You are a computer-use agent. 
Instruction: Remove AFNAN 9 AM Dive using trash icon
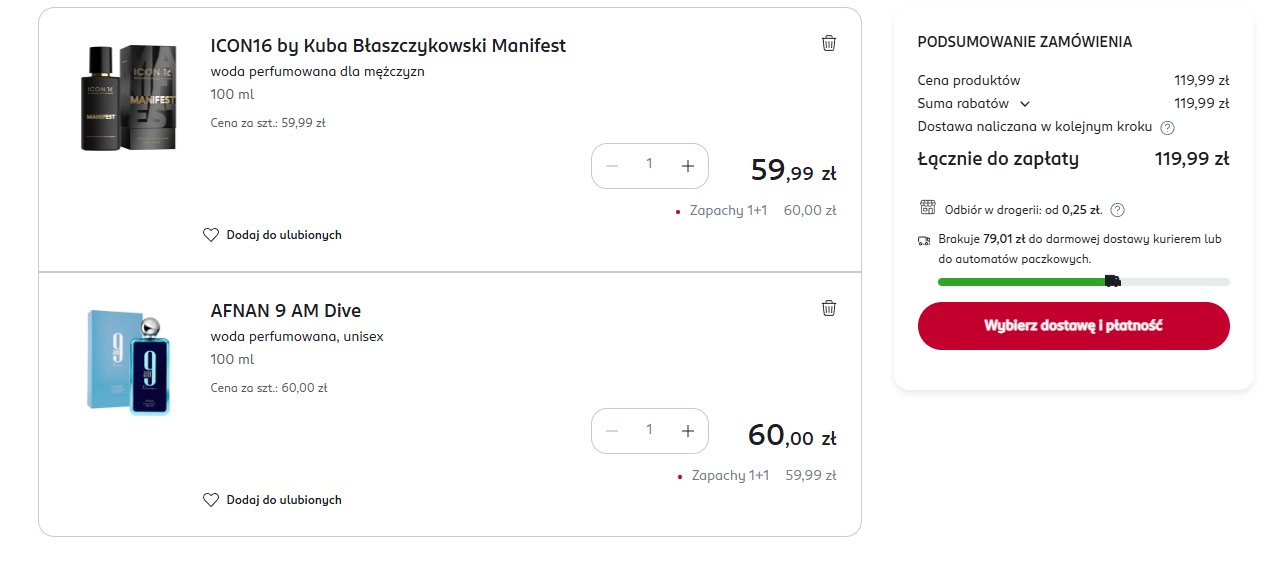829,308
